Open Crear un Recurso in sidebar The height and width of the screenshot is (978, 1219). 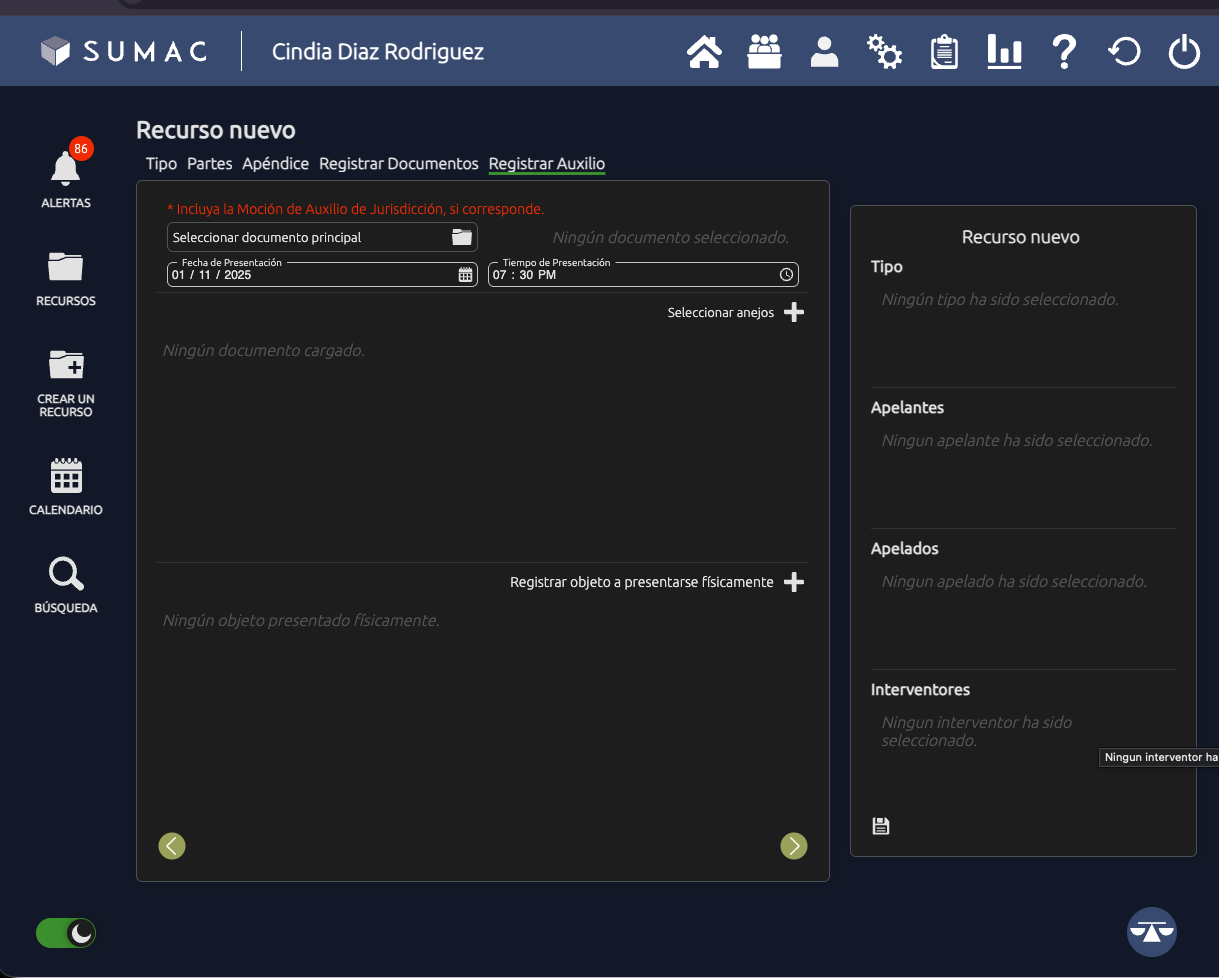[66, 382]
